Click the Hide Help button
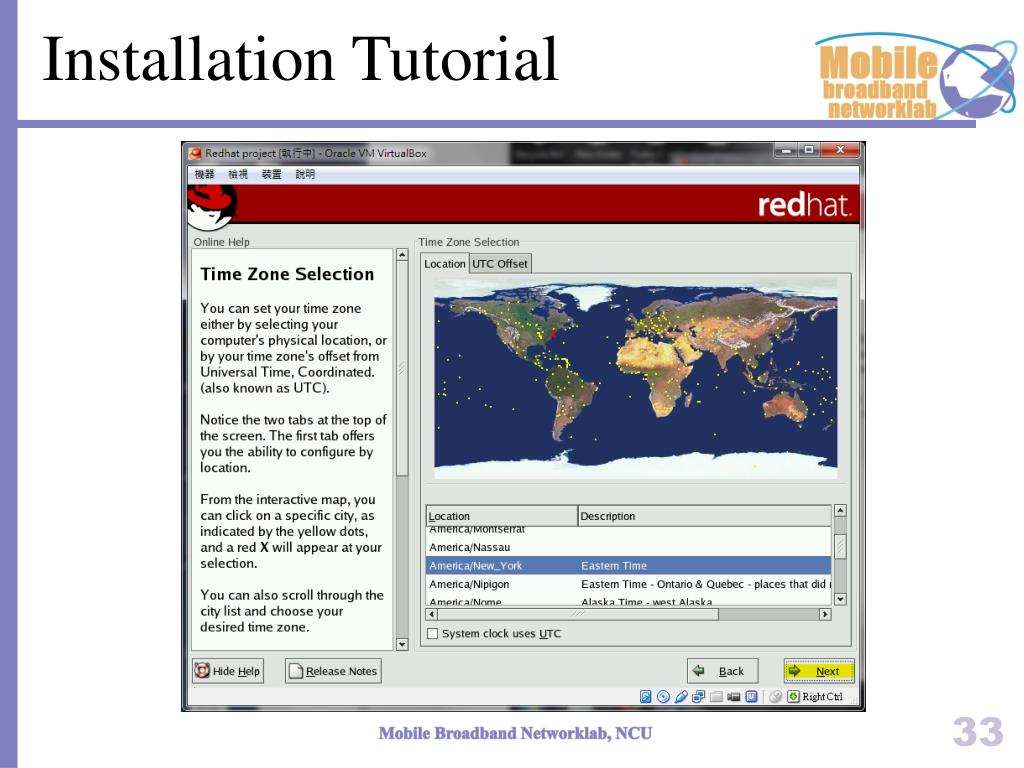The image size is (1024, 768). point(228,671)
